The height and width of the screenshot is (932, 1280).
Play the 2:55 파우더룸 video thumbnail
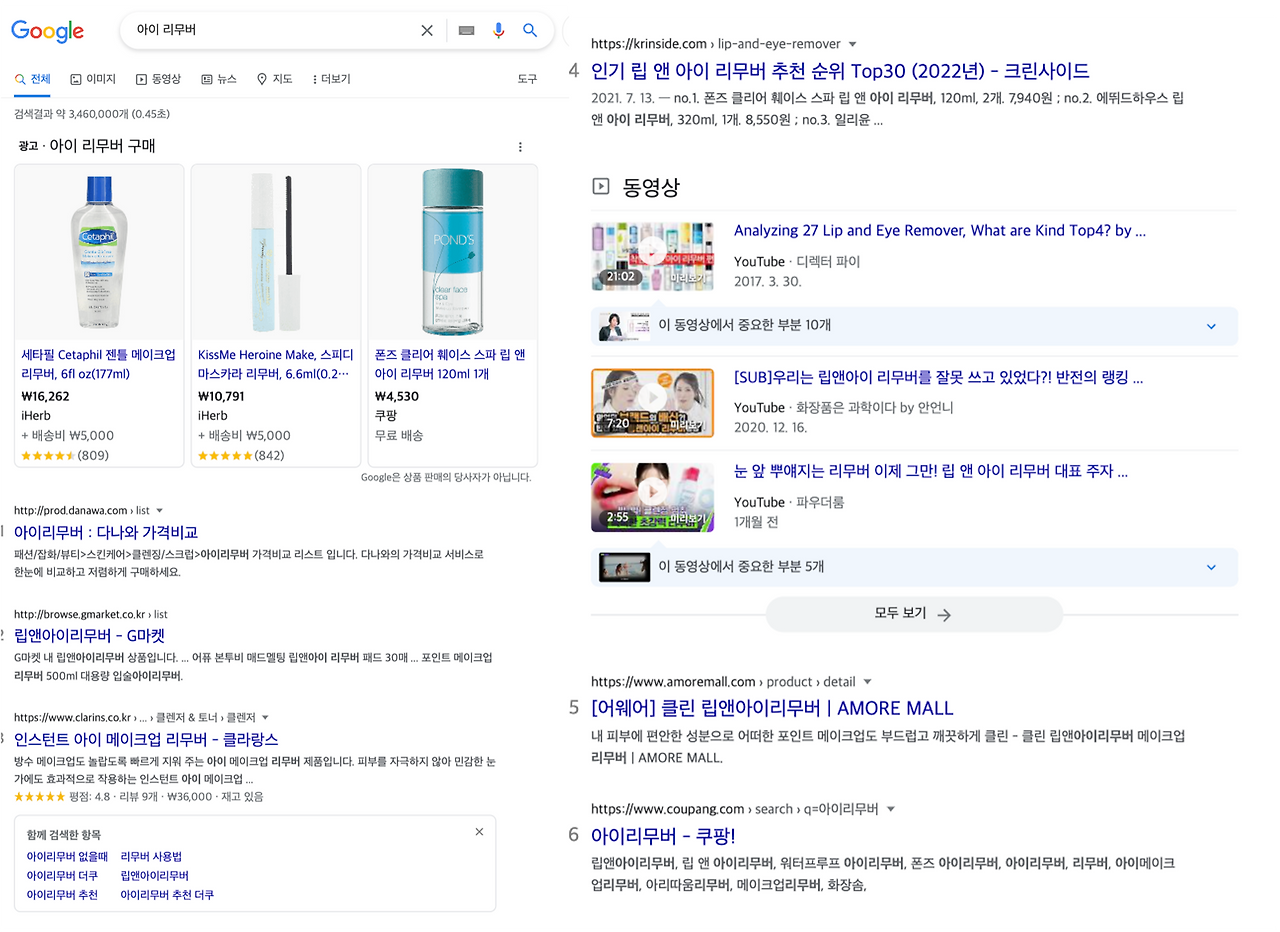click(x=652, y=497)
